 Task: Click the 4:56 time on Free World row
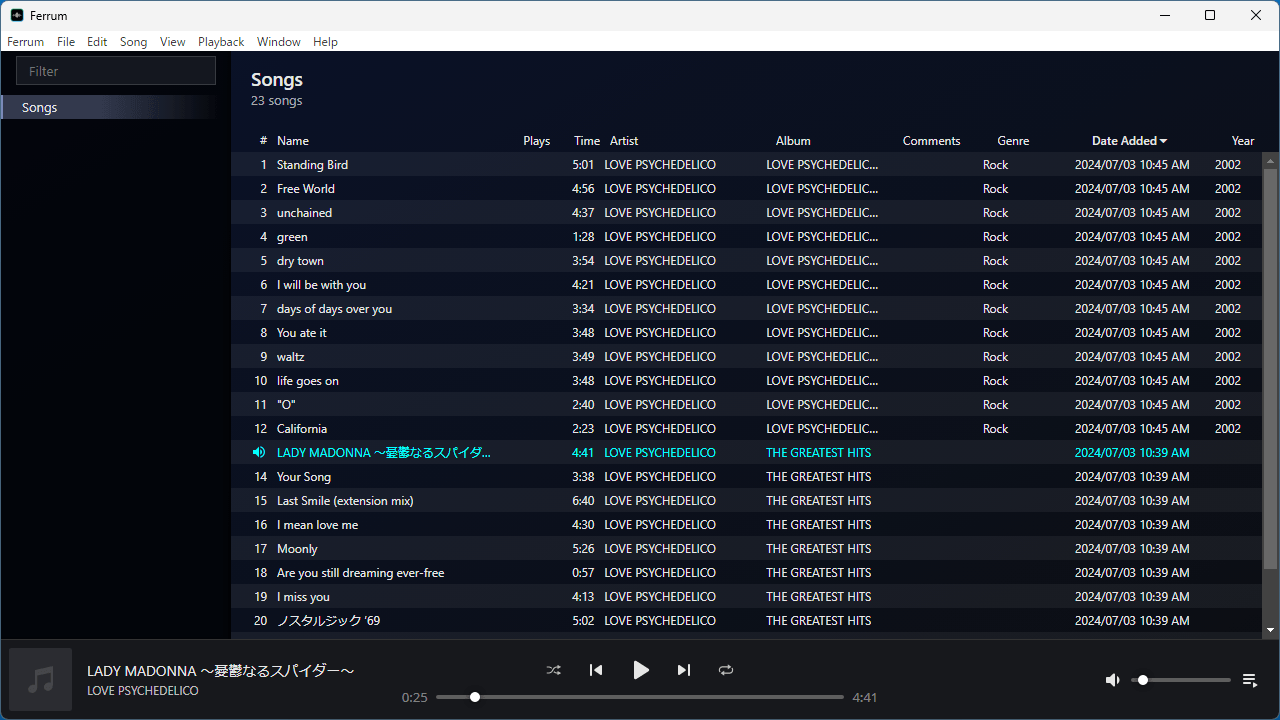click(x=584, y=189)
